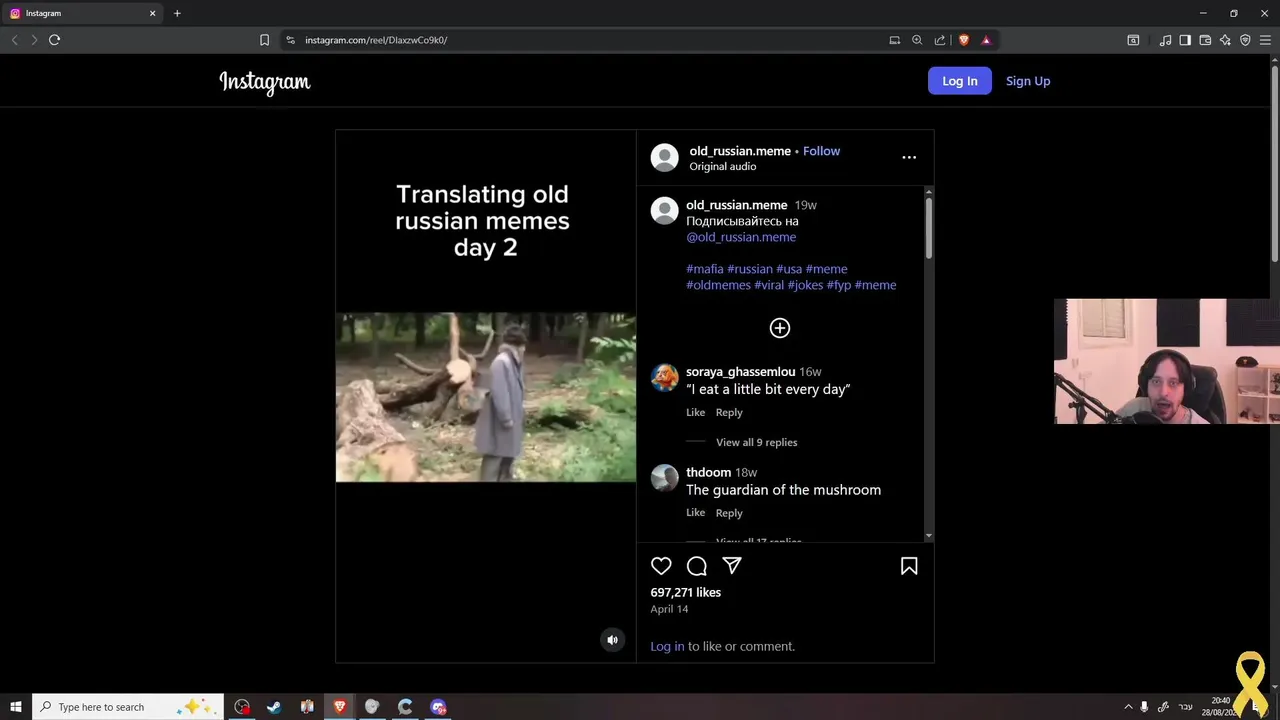
Task: Expand View all 9 replies
Action: 757,442
